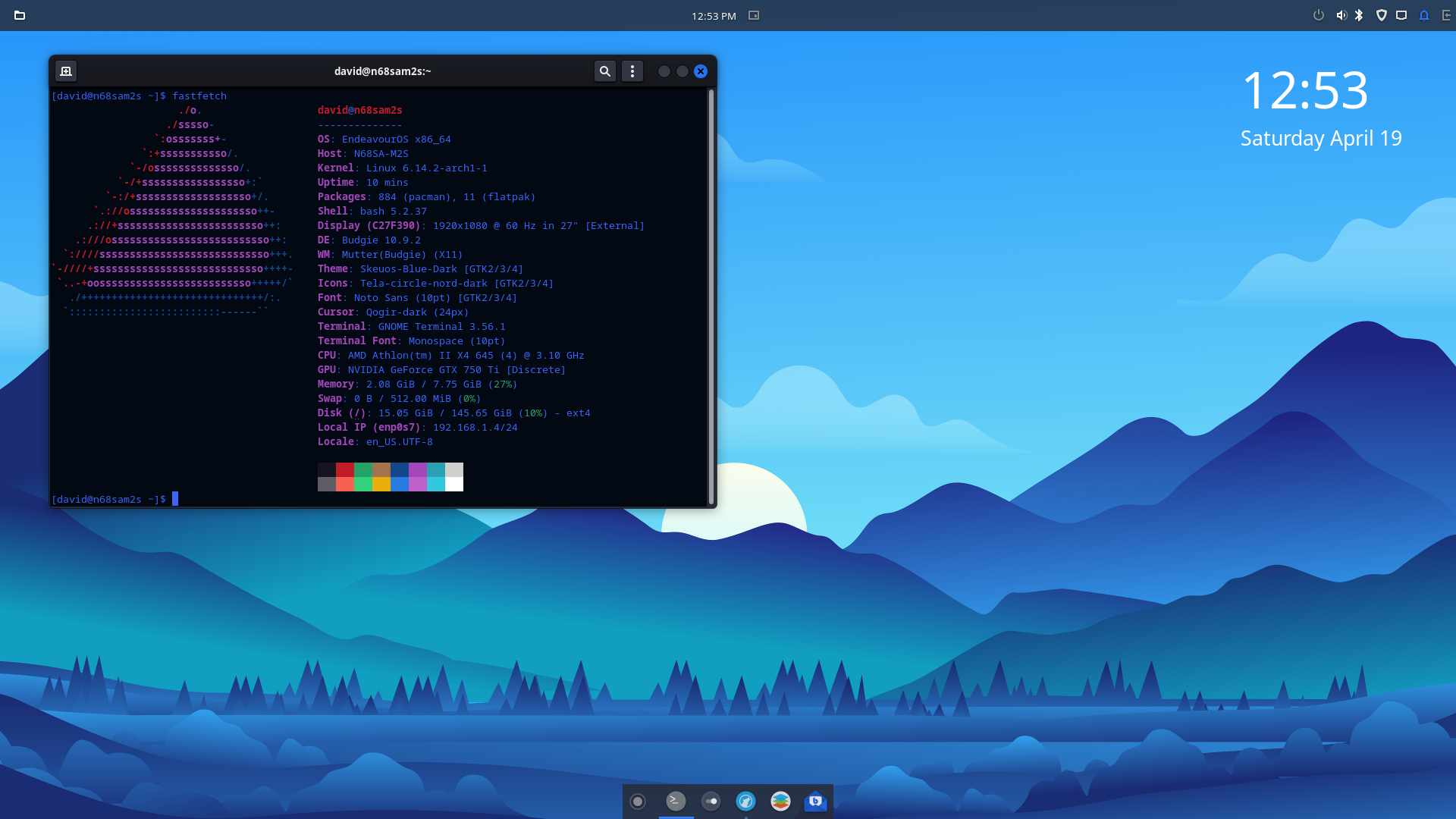
Task: Click the cyan swatch in palette
Action: (436, 485)
